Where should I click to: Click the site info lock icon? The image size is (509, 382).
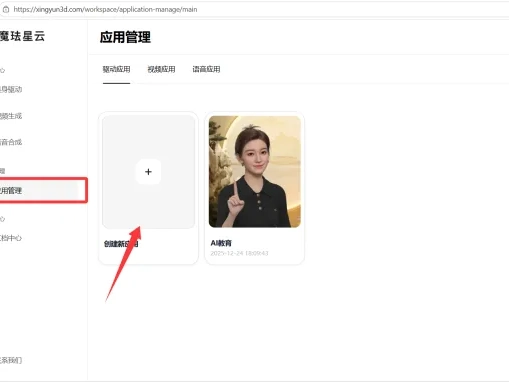click(x=6, y=10)
